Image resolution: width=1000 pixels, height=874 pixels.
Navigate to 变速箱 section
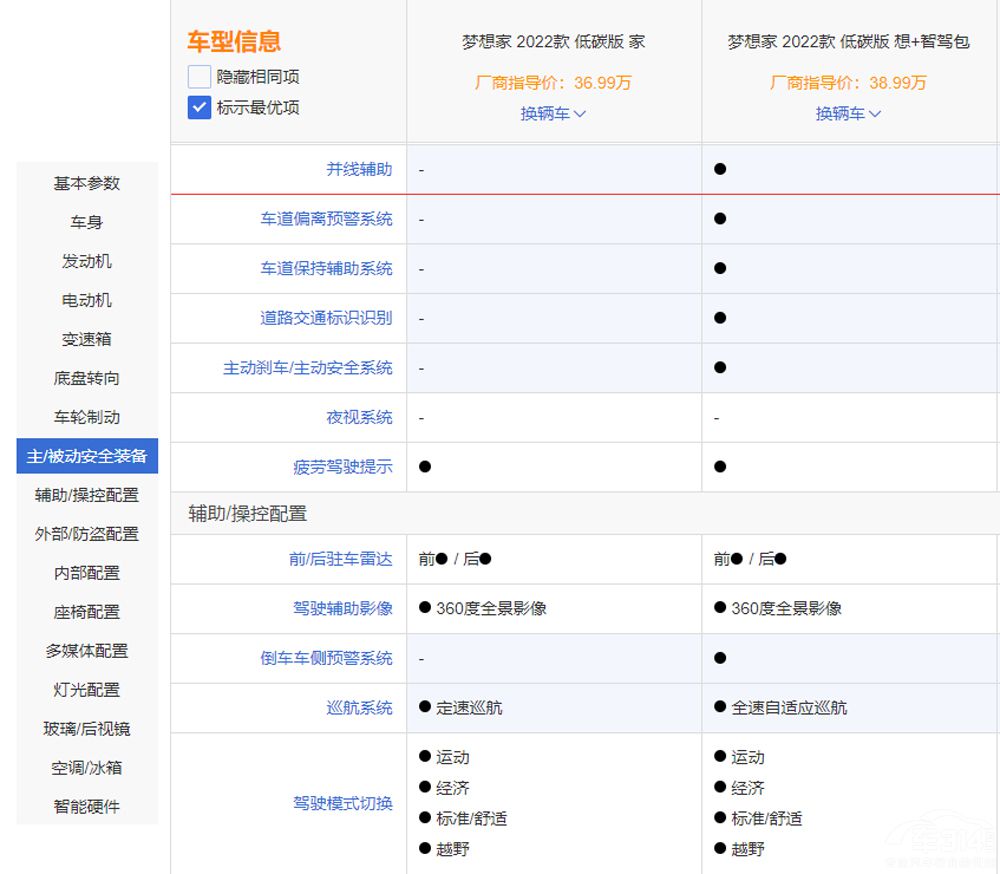(87, 339)
